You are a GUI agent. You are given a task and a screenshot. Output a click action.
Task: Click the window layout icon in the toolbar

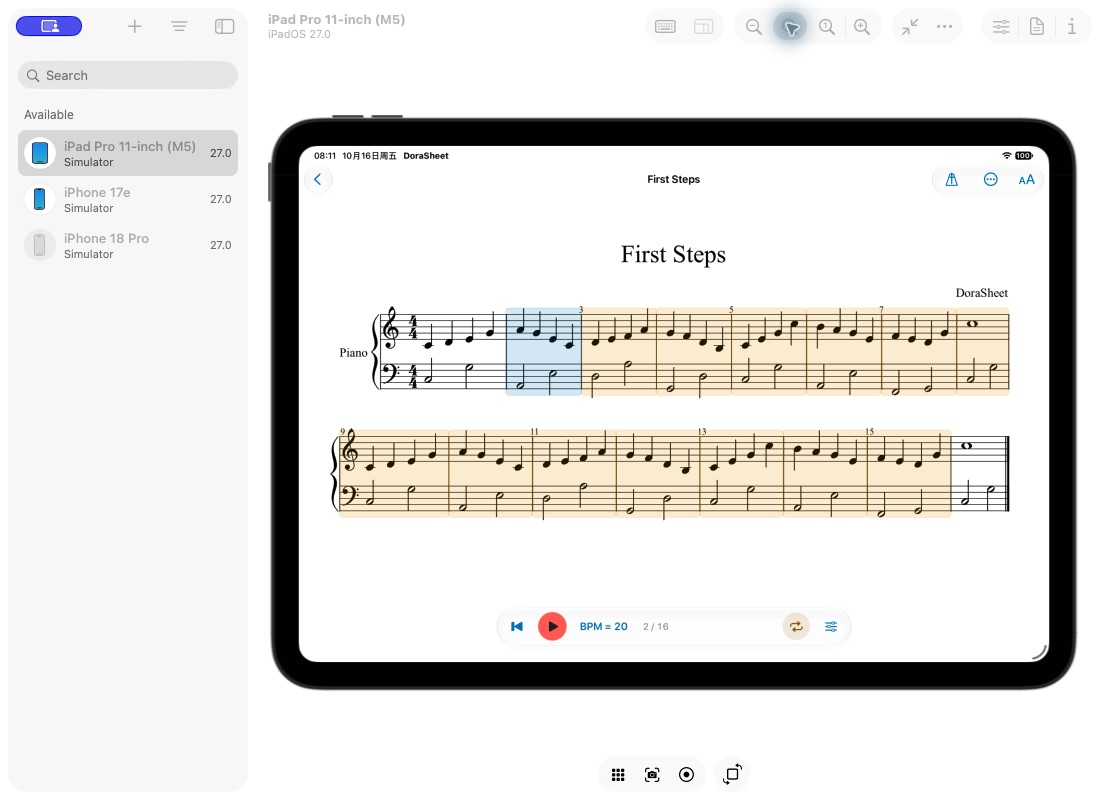tap(703, 27)
